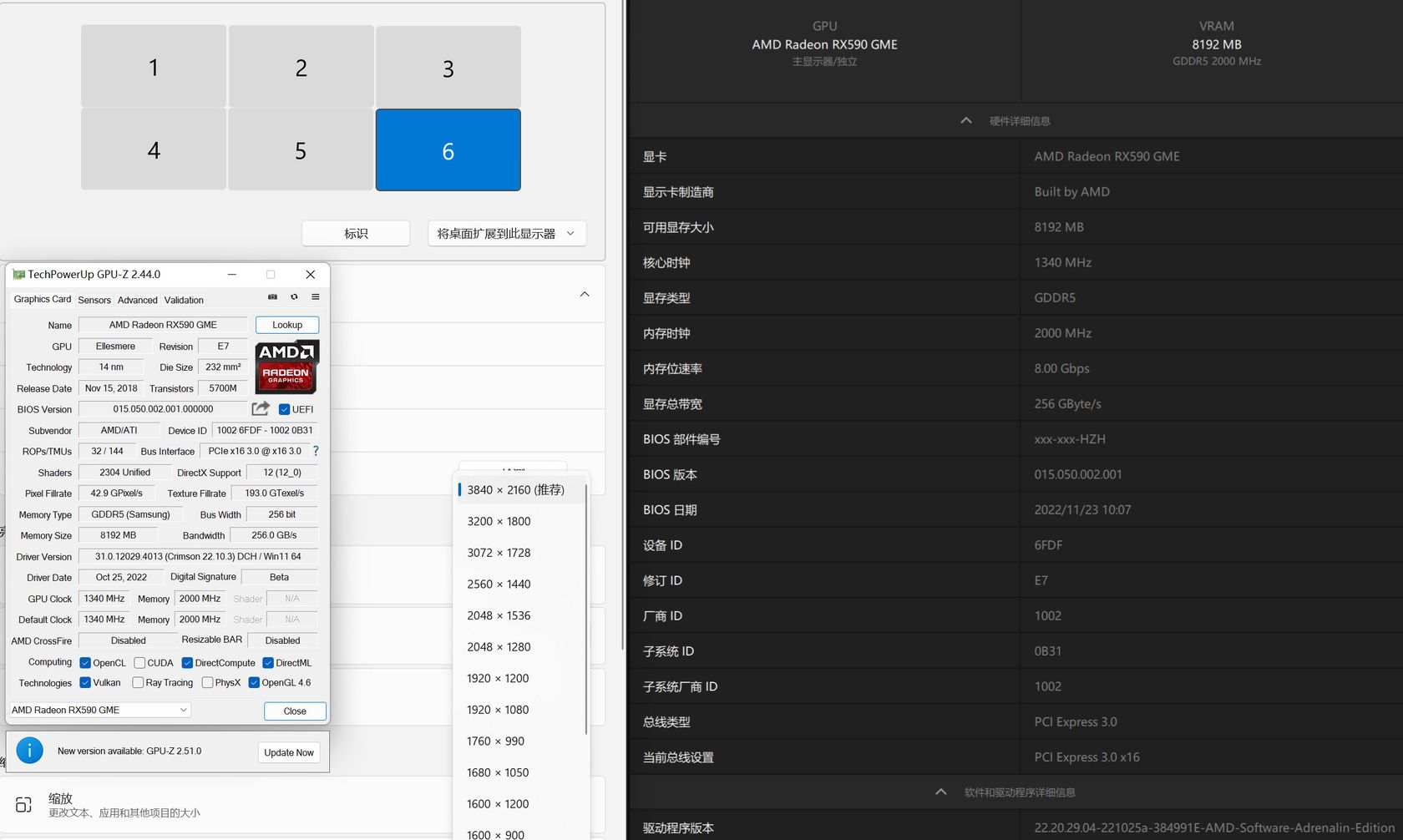1403x840 pixels.
Task: Click the Lookup button
Action: pos(287,325)
